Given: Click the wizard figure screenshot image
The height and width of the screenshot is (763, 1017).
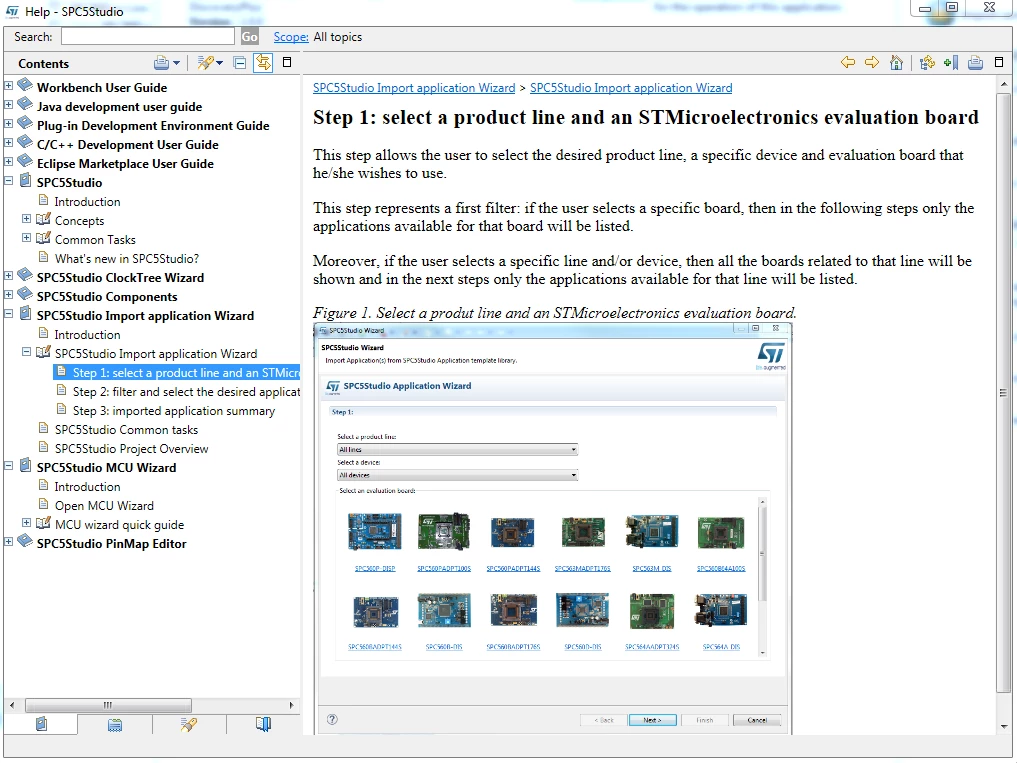Looking at the screenshot, I should tap(553, 529).
